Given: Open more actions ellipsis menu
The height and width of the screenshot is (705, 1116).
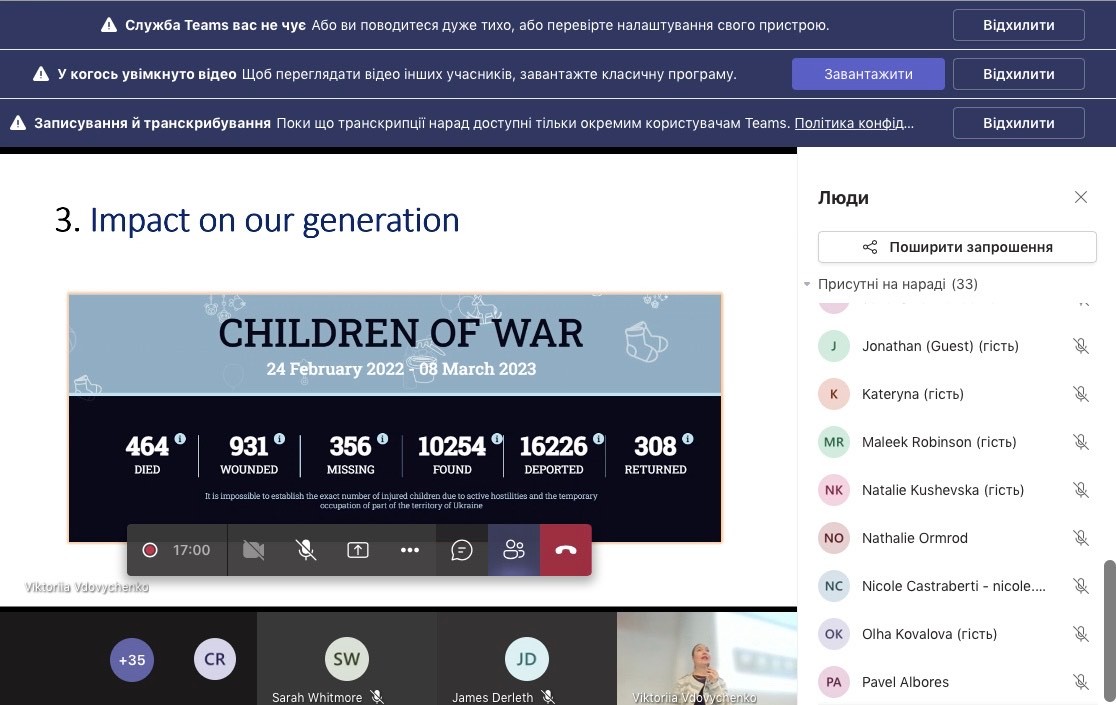Looking at the screenshot, I should coord(410,550).
